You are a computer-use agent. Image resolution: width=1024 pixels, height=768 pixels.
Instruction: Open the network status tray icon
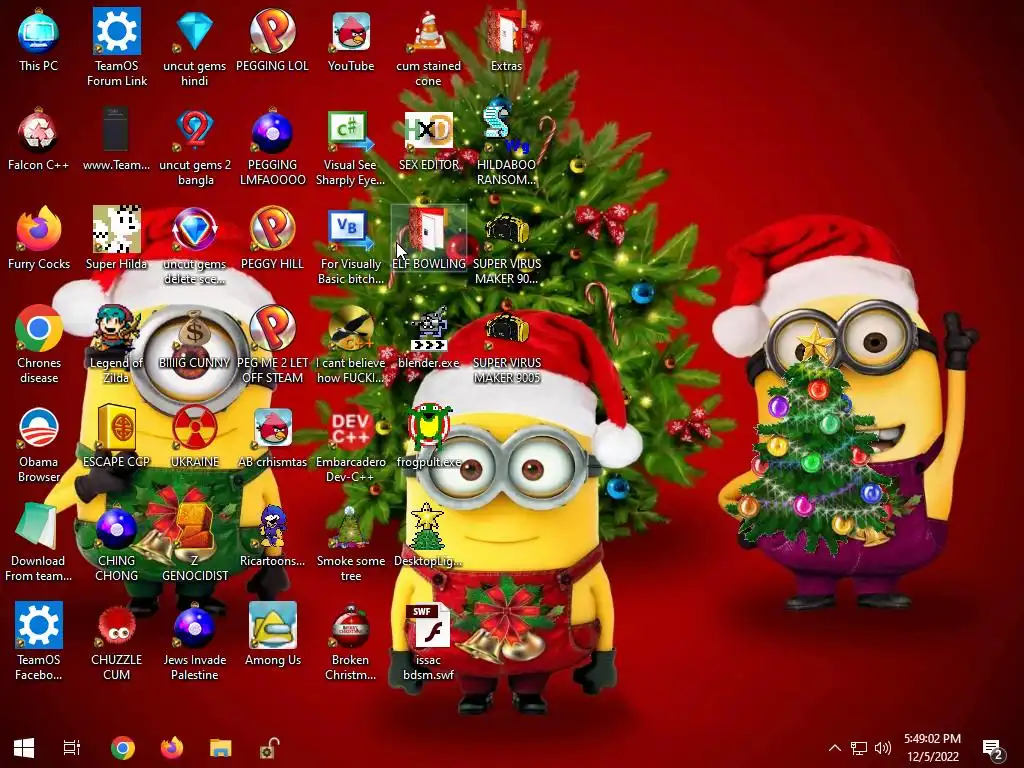(x=859, y=748)
